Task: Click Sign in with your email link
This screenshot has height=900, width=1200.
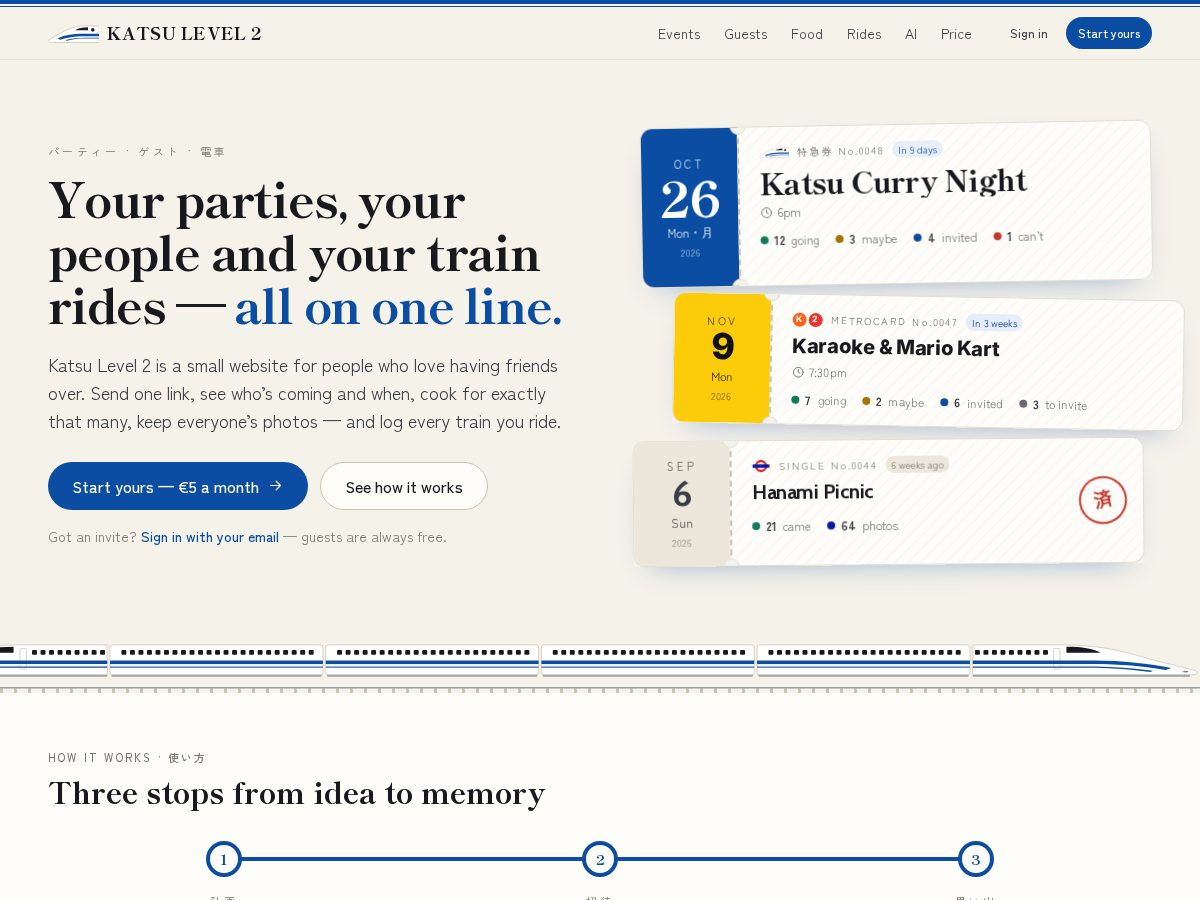Action: (x=210, y=537)
